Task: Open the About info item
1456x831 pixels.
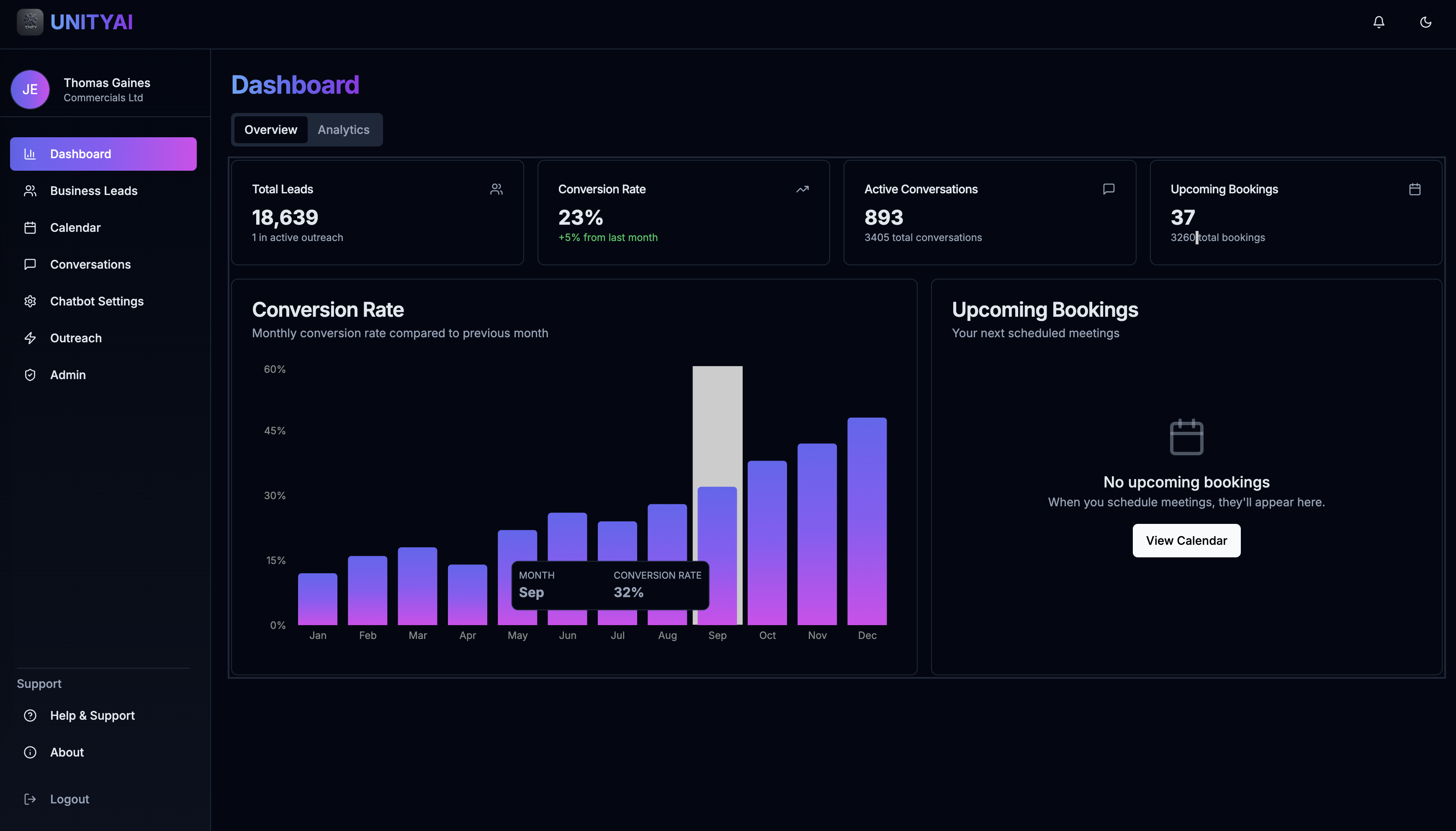Action: (x=66, y=752)
